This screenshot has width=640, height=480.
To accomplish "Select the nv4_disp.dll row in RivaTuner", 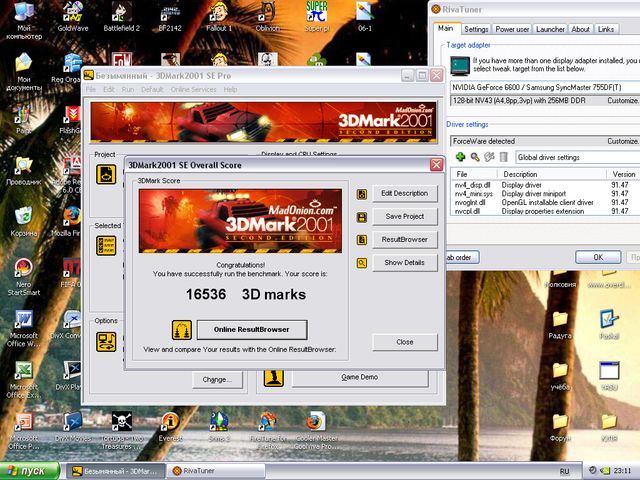I will 545,185.
